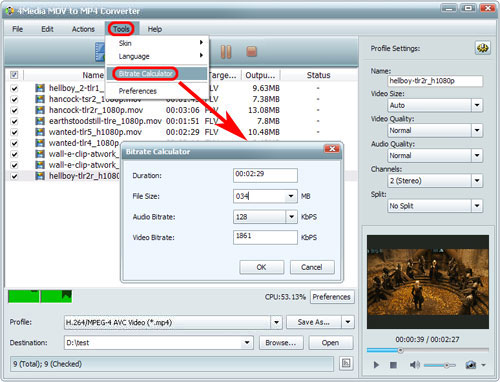This screenshot has height=382, width=500.
Task: Close the Bitrate Calculator dialog
Action: tap(332, 149)
